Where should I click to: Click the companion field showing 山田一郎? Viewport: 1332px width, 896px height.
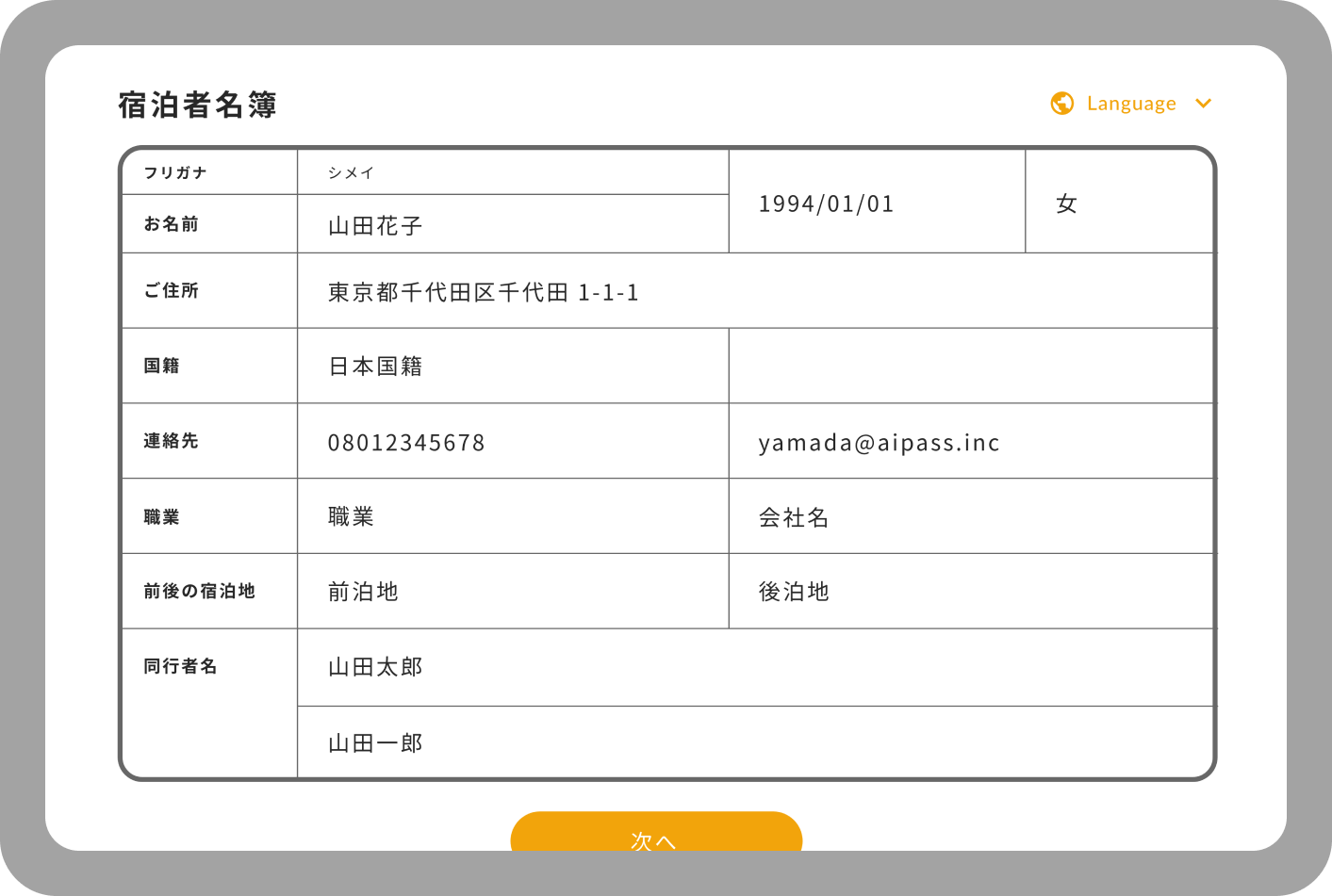(660, 742)
